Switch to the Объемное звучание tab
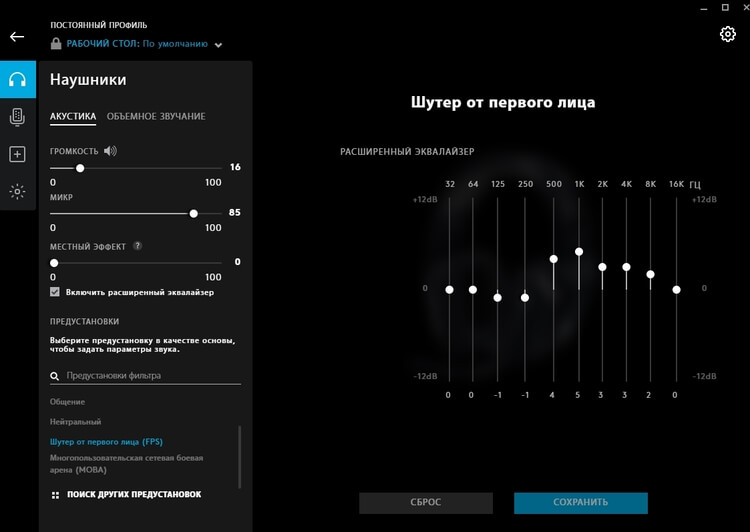This screenshot has width=750, height=532. (x=156, y=116)
